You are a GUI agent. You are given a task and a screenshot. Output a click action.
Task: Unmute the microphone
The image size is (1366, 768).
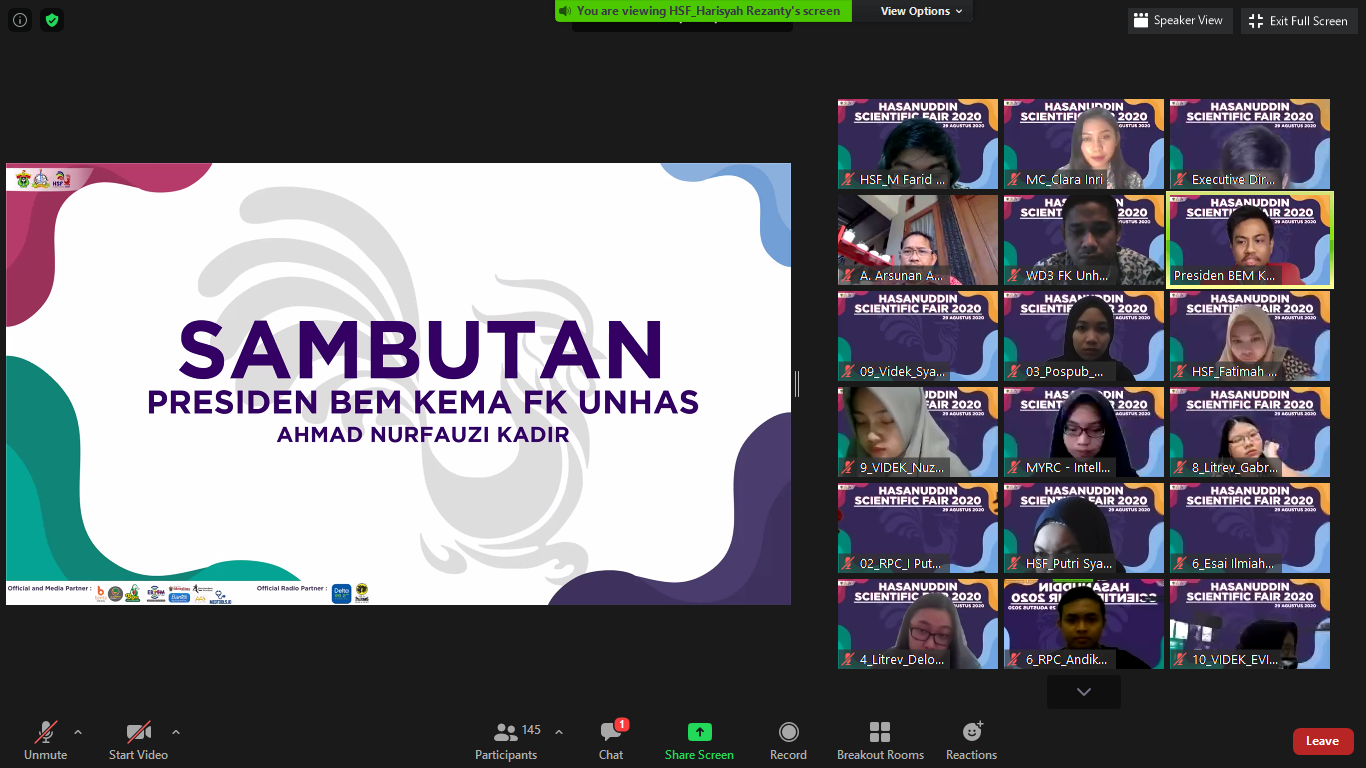click(x=46, y=741)
